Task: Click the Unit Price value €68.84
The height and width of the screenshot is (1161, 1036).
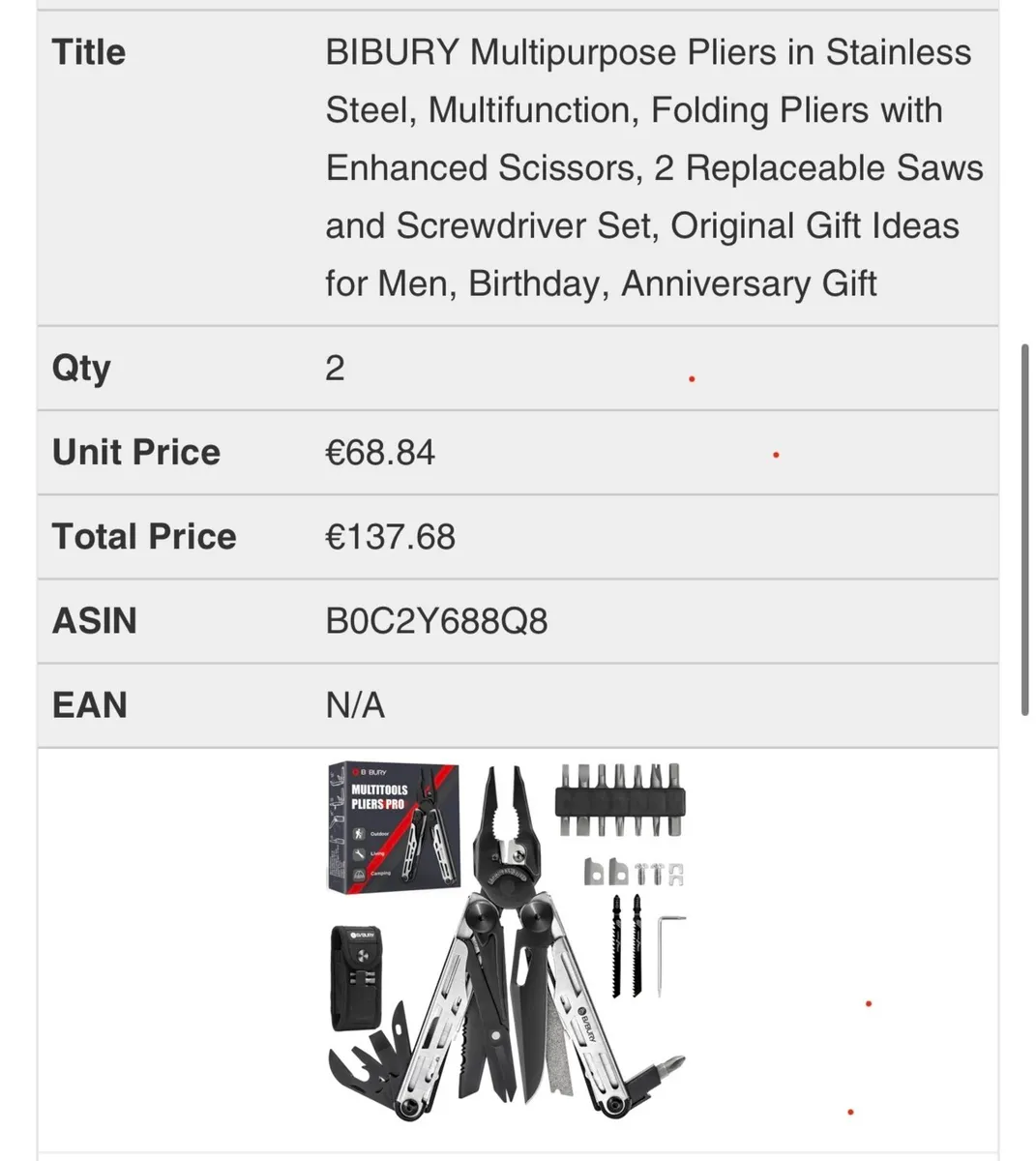Action: 380,453
